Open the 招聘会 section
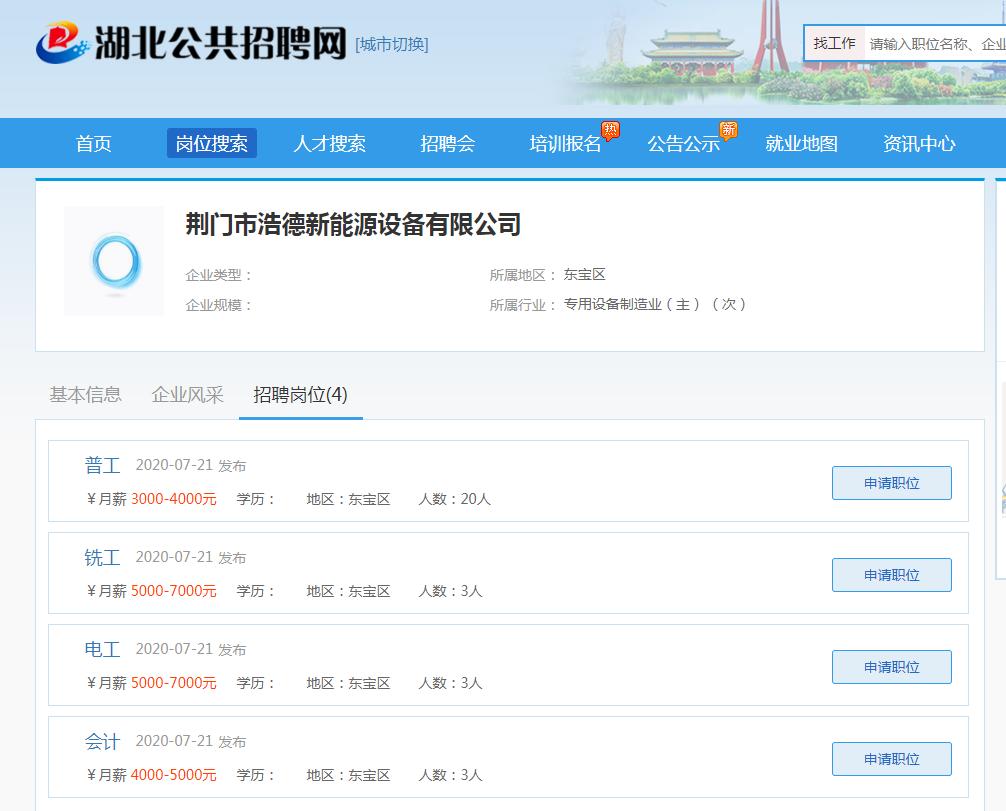 448,143
